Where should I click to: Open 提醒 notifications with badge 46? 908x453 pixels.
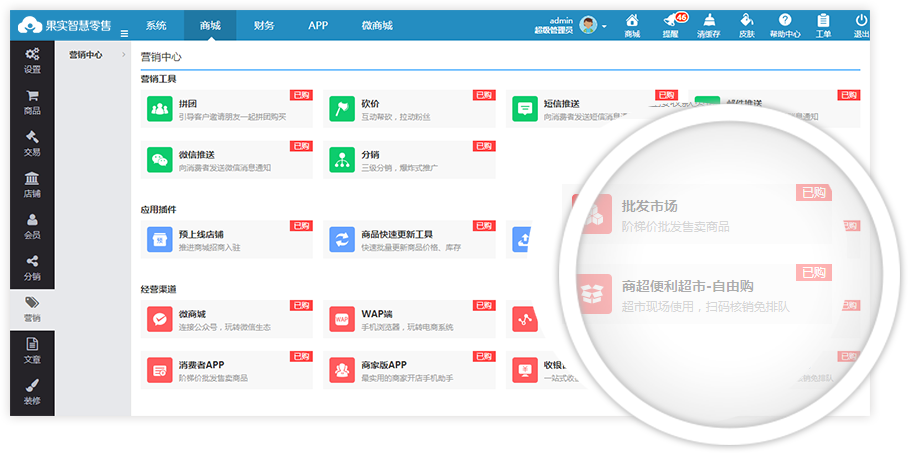pos(671,26)
